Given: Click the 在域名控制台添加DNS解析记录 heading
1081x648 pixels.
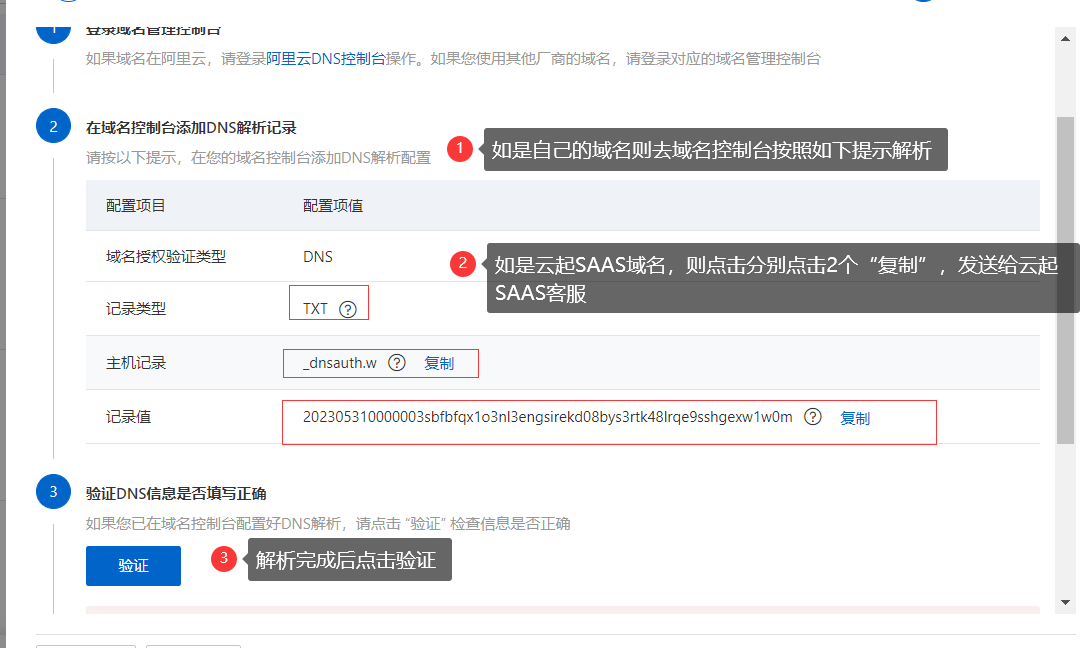Looking at the screenshot, I should (191, 128).
